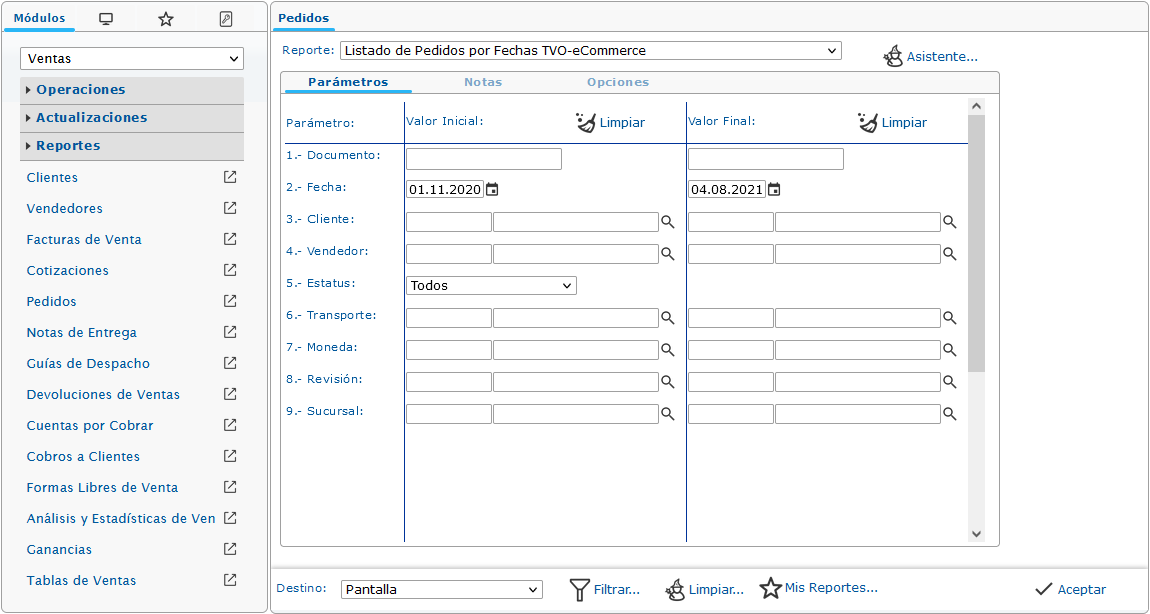Switch to the Notas tab
This screenshot has height=614, width=1150.
[x=483, y=82]
